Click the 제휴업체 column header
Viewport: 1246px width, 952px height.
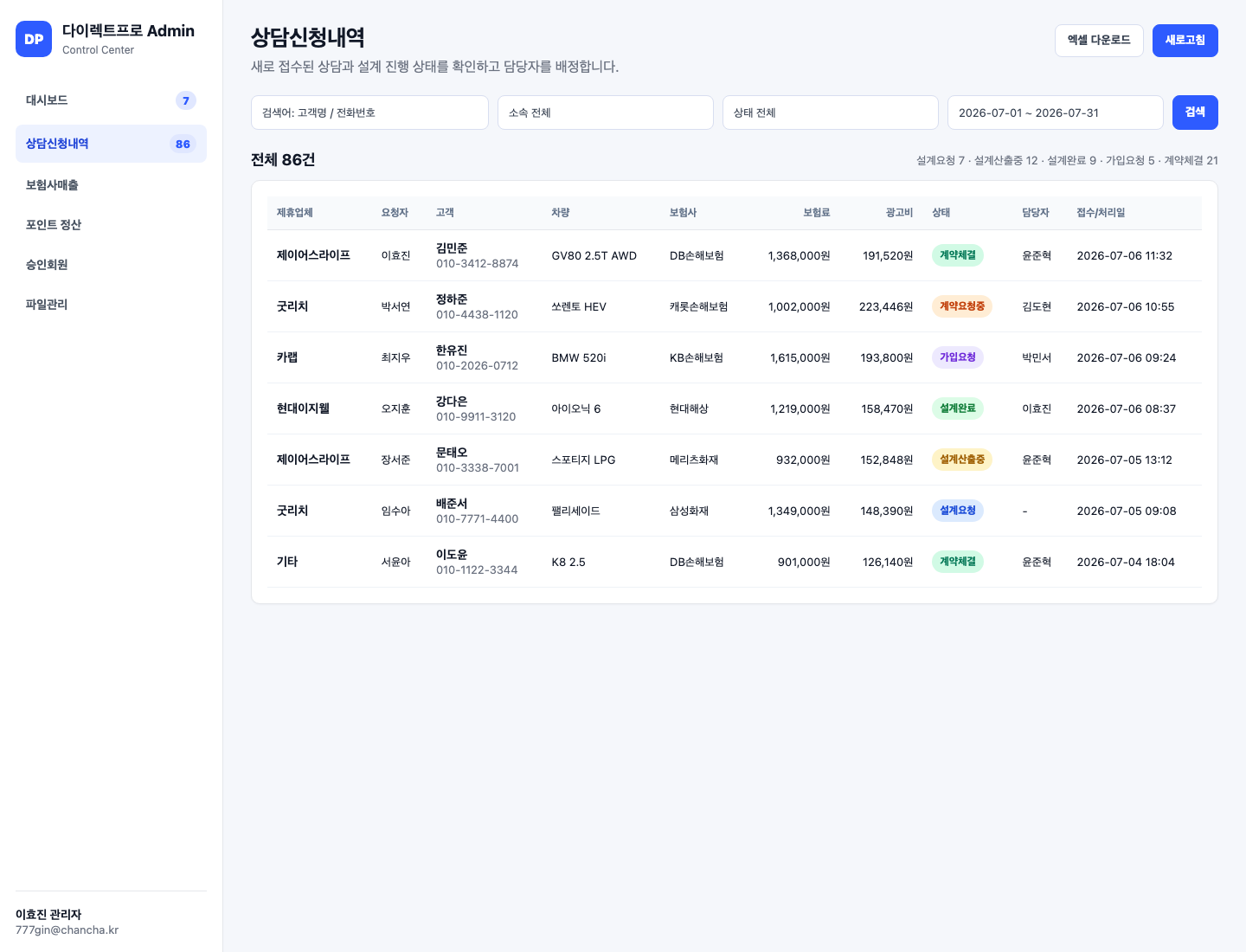295,213
